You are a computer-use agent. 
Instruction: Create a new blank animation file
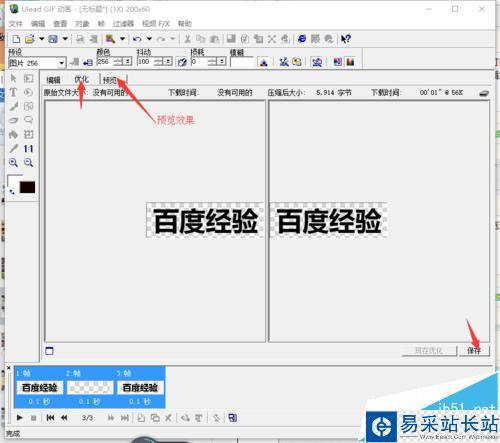coord(16,39)
